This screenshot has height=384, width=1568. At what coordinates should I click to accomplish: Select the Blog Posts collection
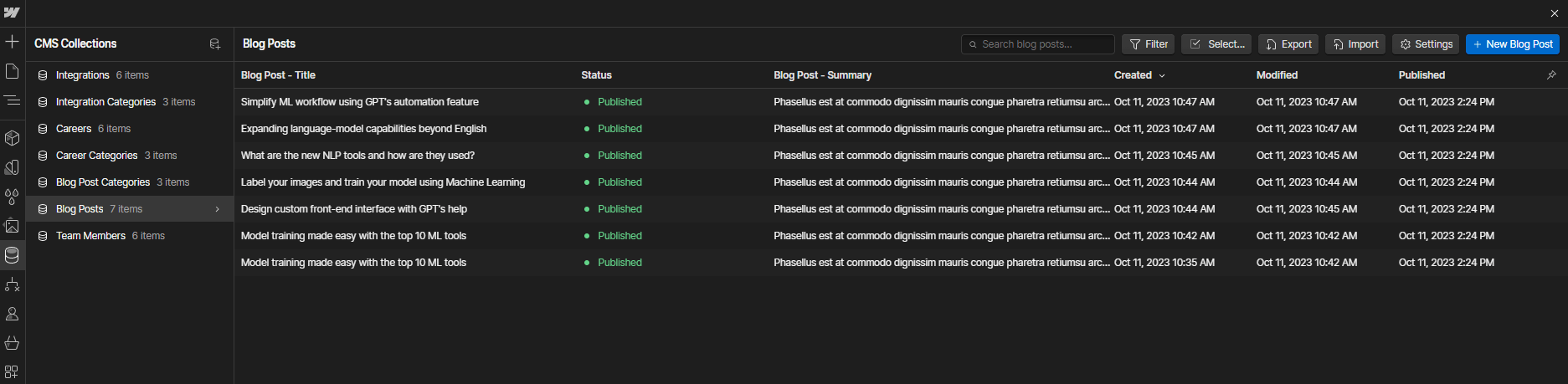[130, 209]
